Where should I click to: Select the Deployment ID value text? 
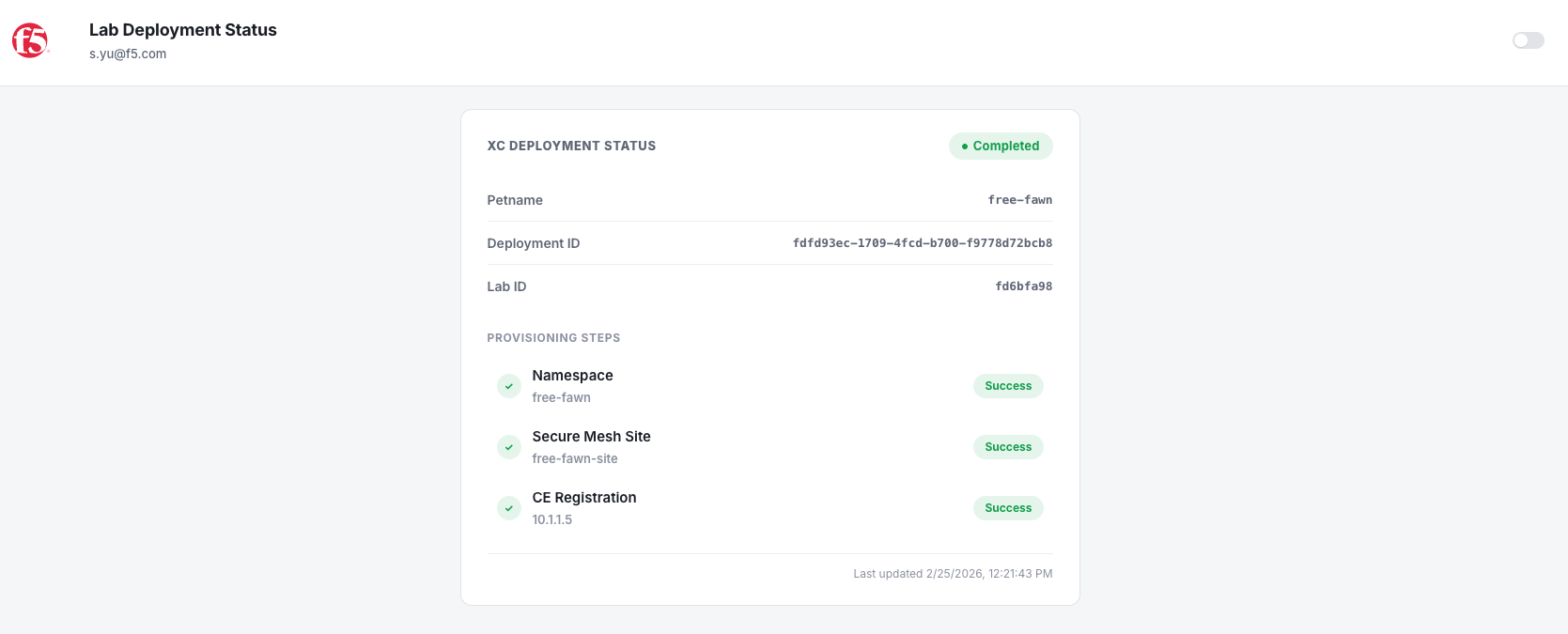tap(923, 243)
